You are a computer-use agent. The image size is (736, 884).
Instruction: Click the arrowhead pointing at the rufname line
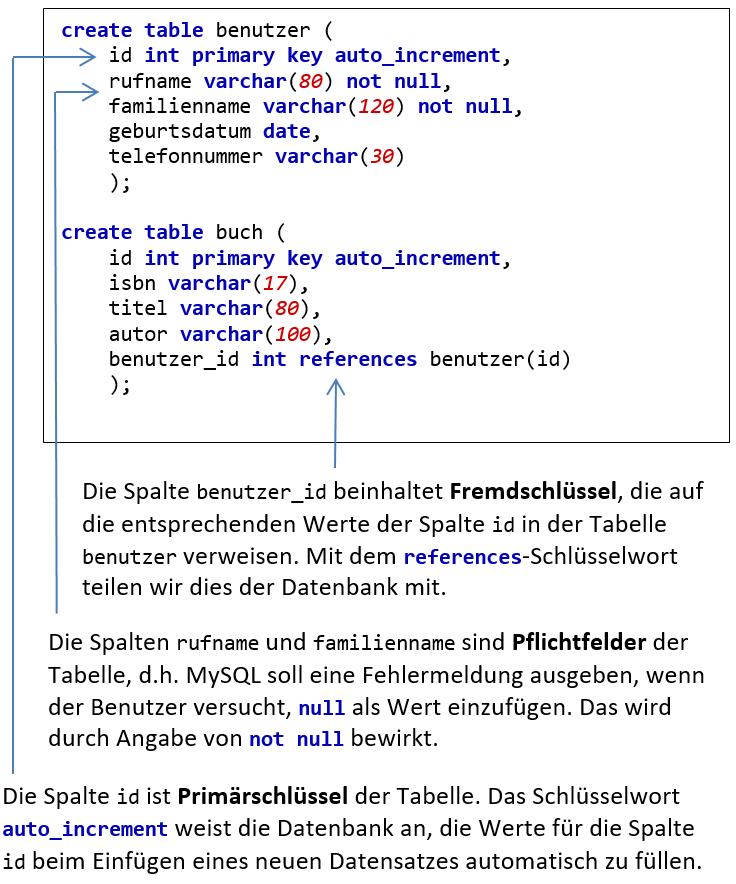pyautogui.click(x=92, y=93)
